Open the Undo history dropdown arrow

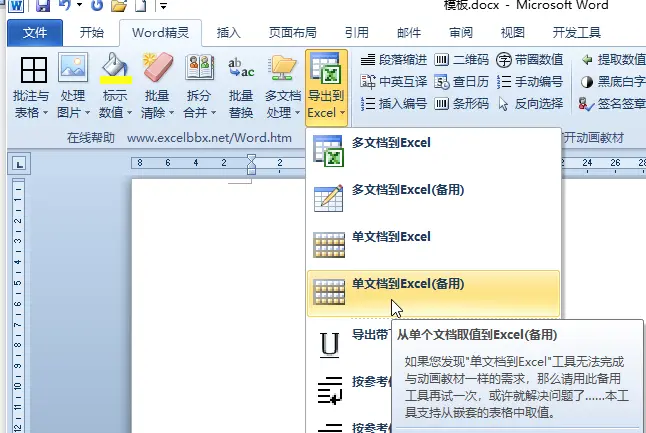click(79, 5)
